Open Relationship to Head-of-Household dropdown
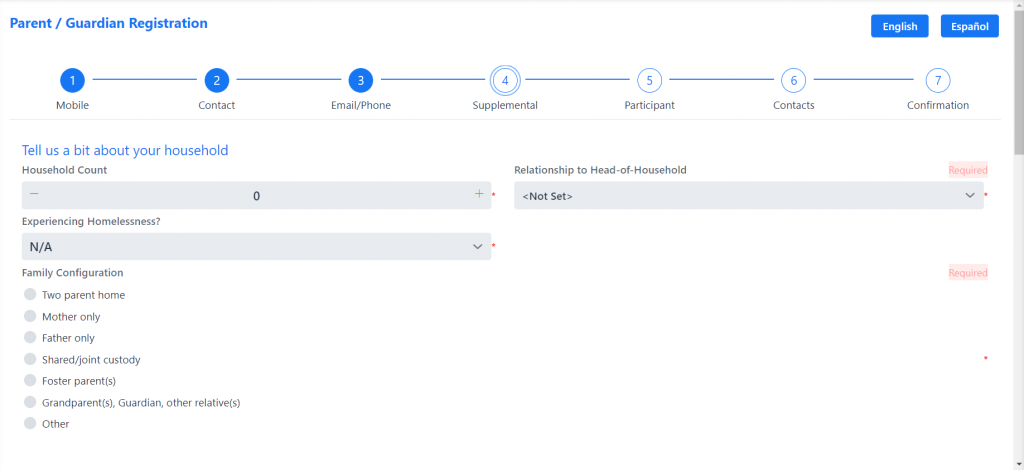This screenshot has width=1024, height=470. click(x=748, y=195)
